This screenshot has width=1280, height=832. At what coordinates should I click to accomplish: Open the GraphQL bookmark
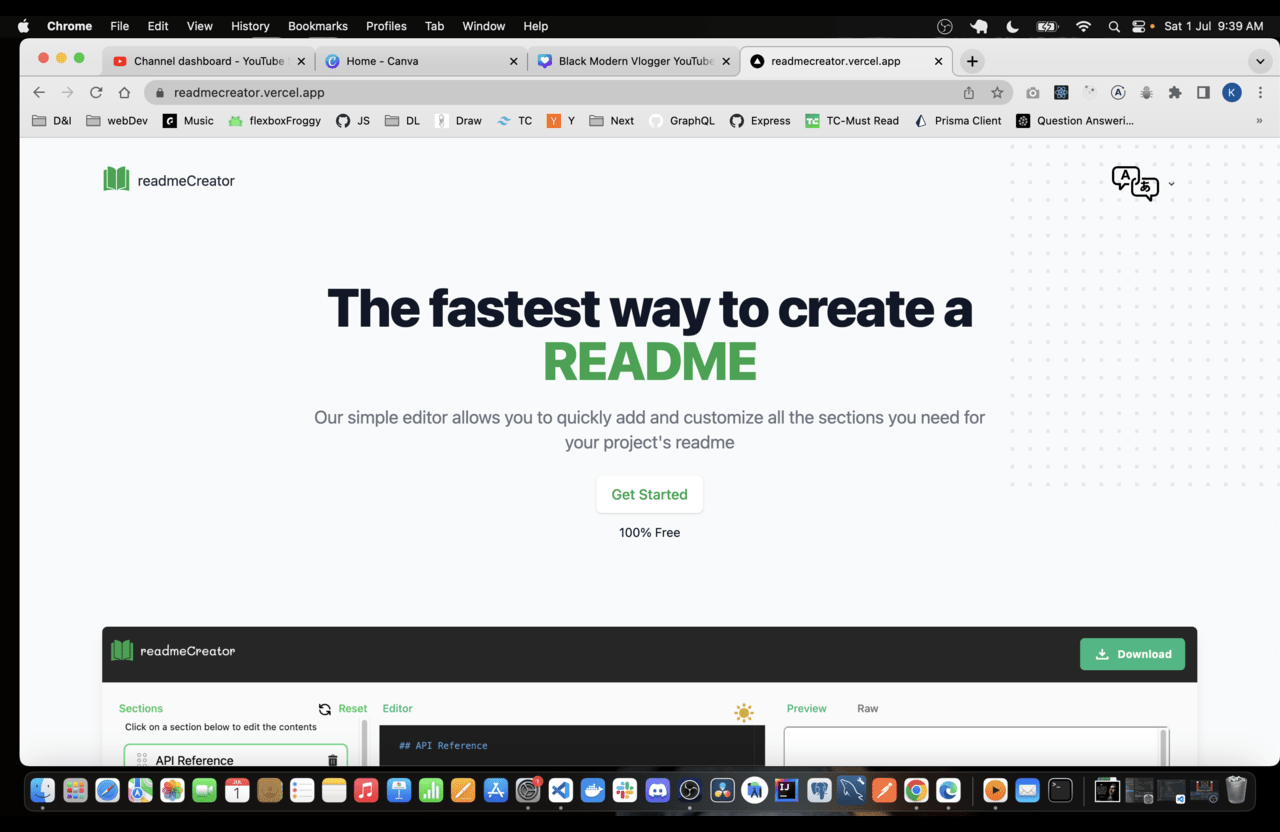pyautogui.click(x=681, y=121)
